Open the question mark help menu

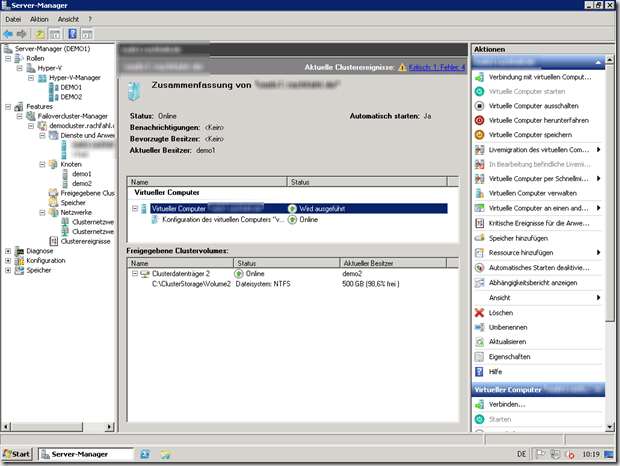90,19
